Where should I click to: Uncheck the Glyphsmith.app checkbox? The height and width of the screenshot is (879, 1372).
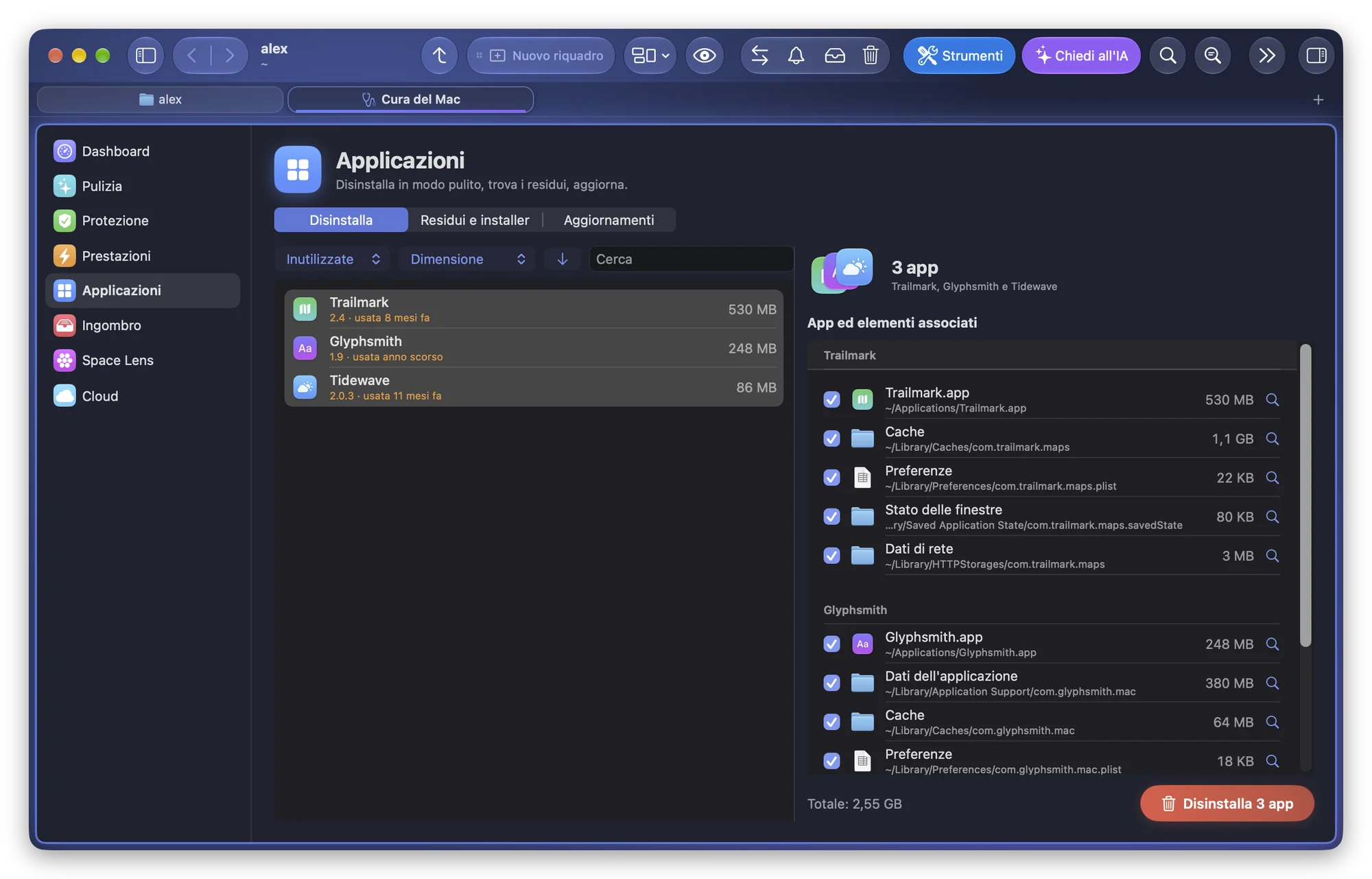[x=831, y=644]
